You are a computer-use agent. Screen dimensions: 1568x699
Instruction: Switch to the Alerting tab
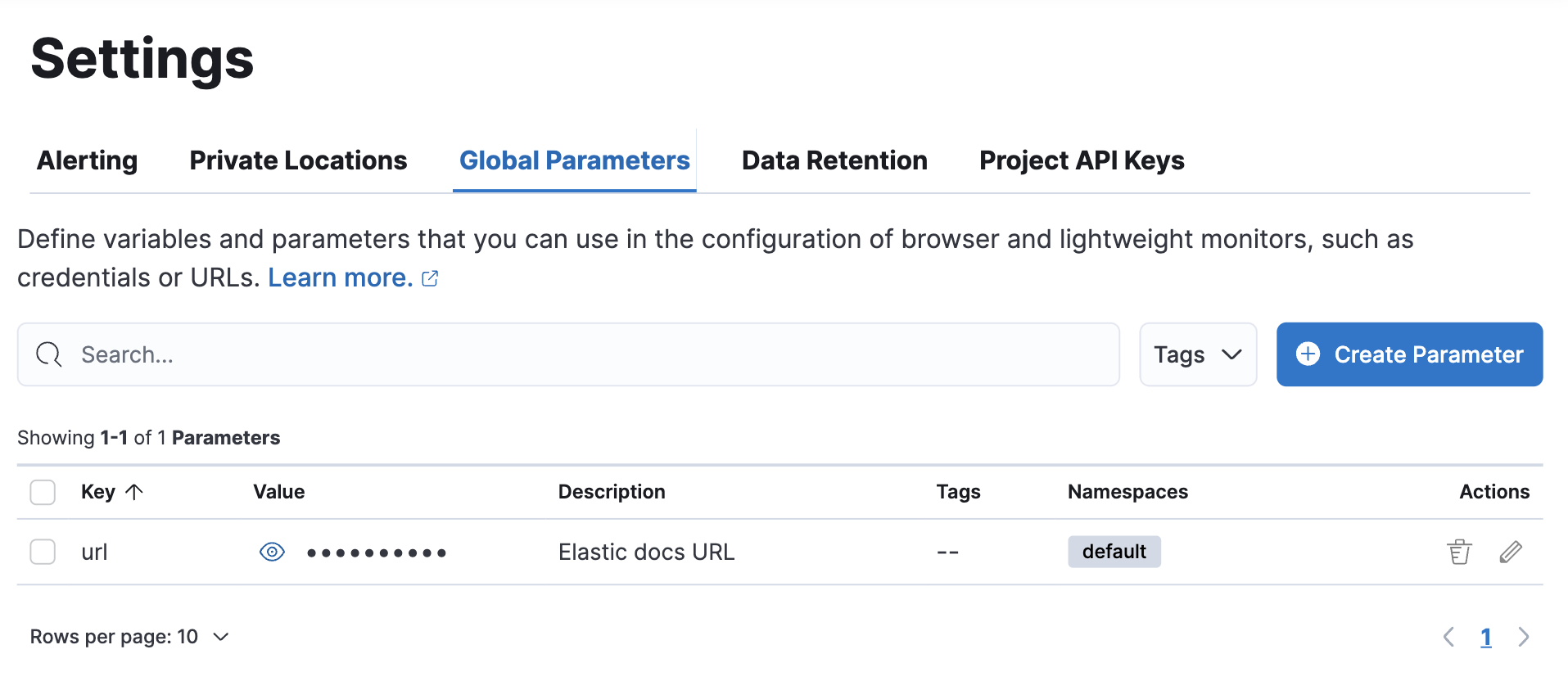(88, 160)
